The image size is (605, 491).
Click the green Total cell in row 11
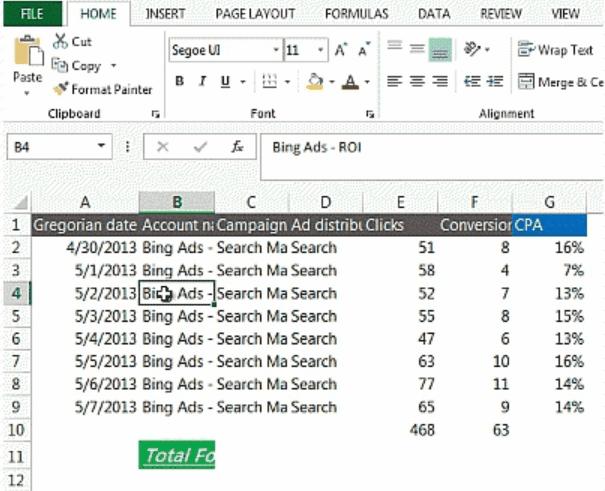(x=177, y=455)
